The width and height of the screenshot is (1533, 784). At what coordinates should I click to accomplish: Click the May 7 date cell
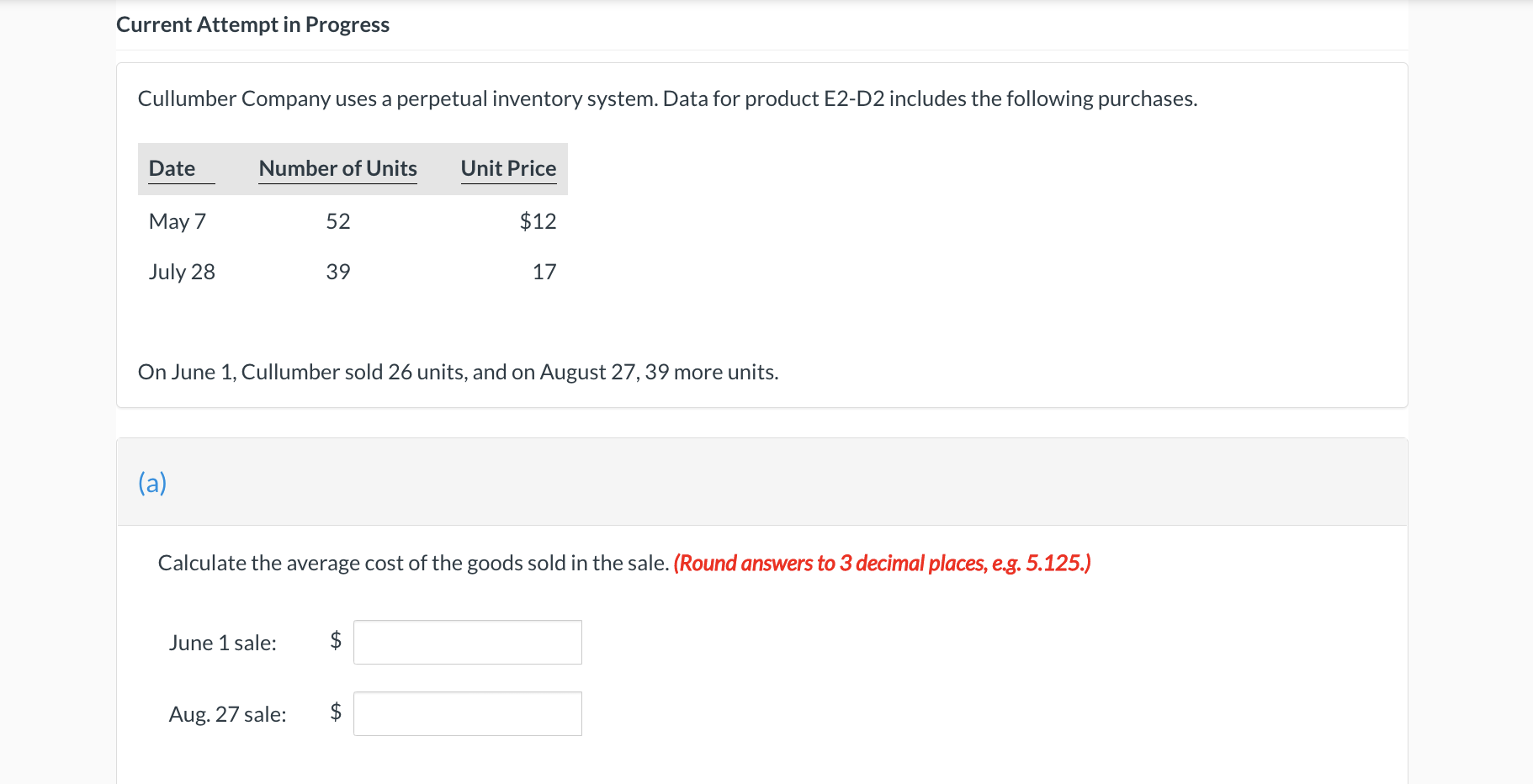pos(177,221)
